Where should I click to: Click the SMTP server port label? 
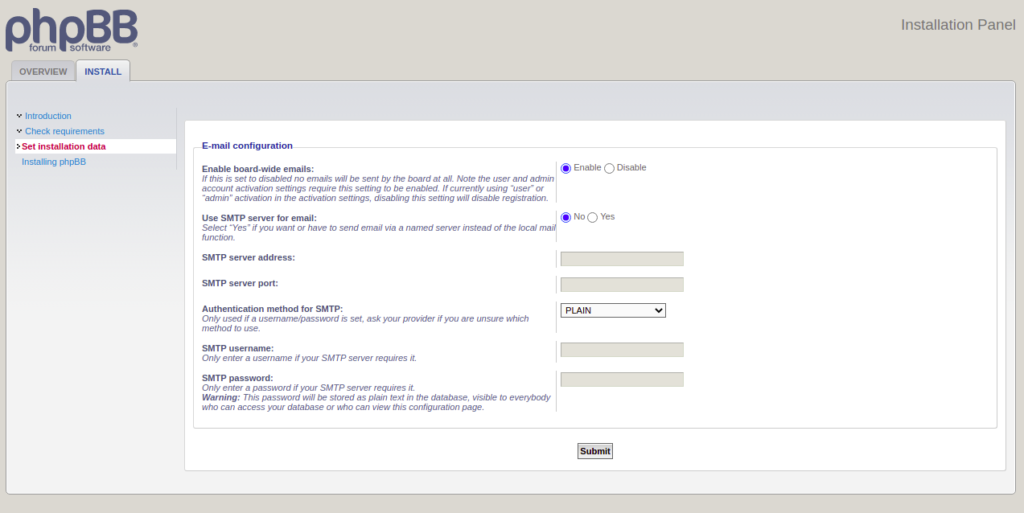240,283
